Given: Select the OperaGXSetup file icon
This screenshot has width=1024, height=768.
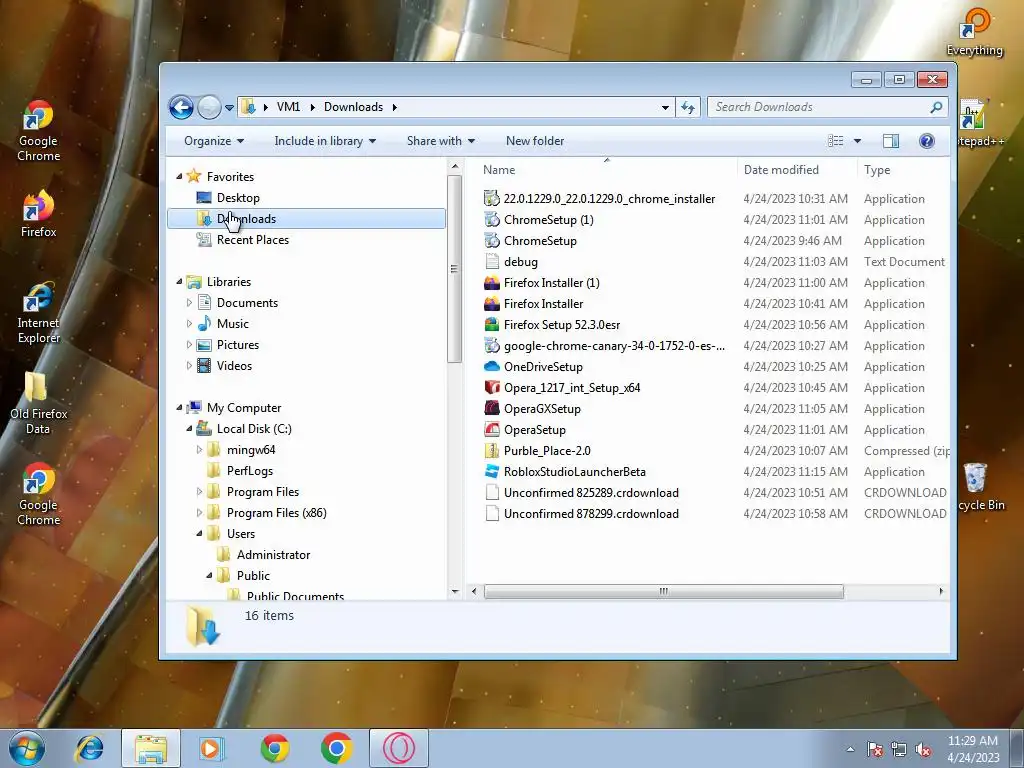Looking at the screenshot, I should [492, 409].
